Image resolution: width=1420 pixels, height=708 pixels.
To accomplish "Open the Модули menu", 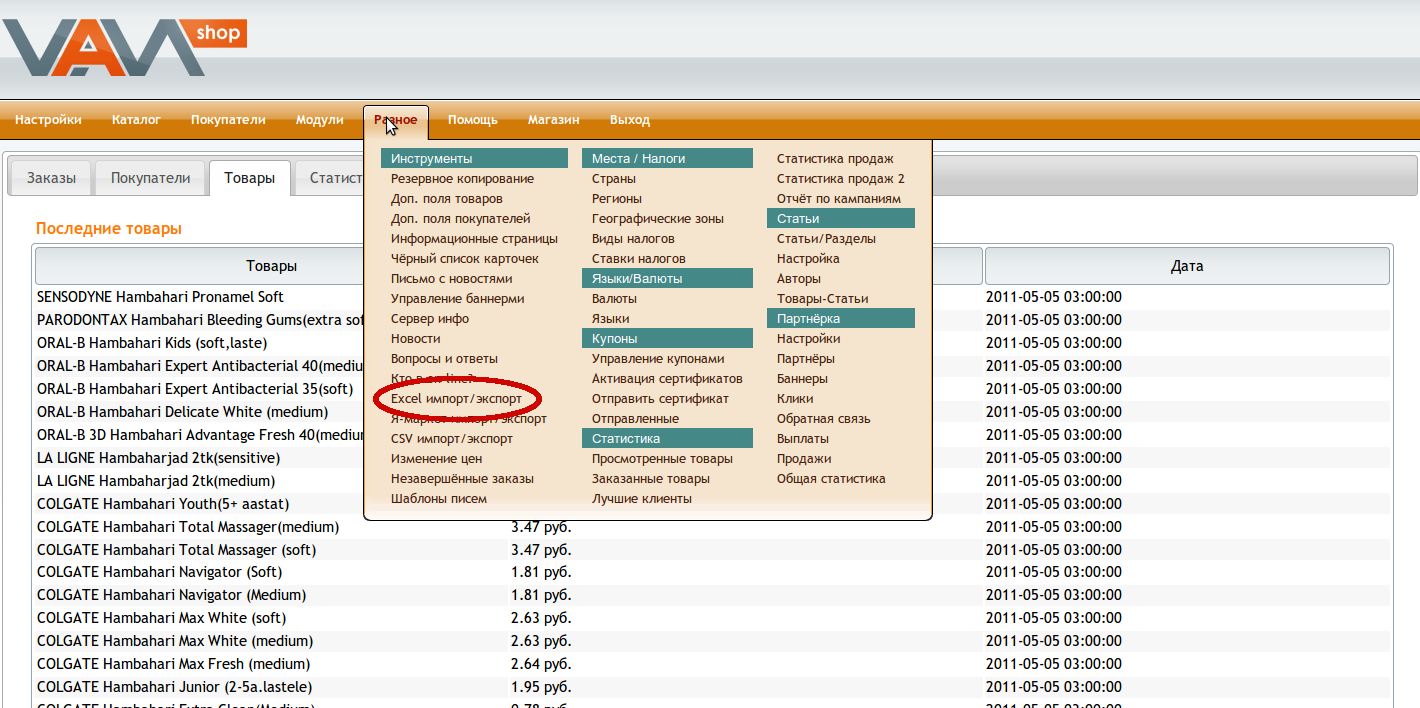I will pos(320,120).
